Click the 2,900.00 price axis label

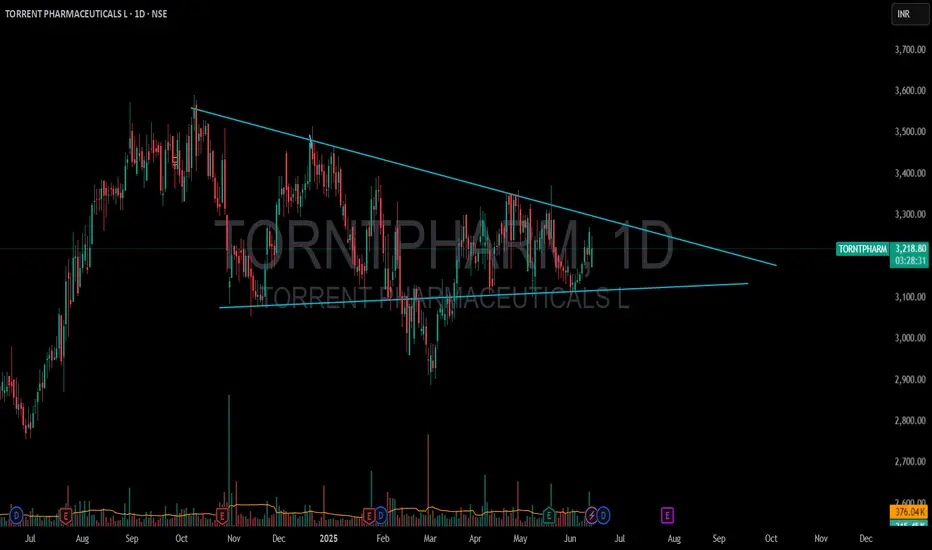910,379
